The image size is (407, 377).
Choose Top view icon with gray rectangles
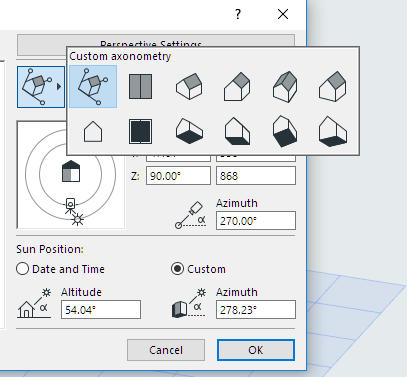coord(140,87)
